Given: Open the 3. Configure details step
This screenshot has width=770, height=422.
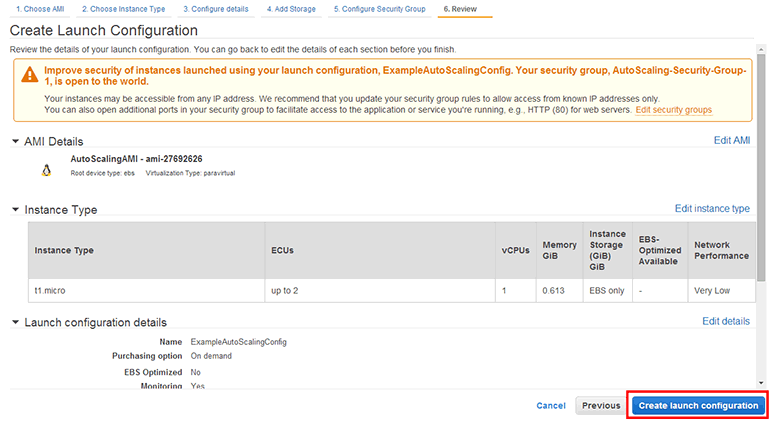Looking at the screenshot, I should [x=215, y=9].
